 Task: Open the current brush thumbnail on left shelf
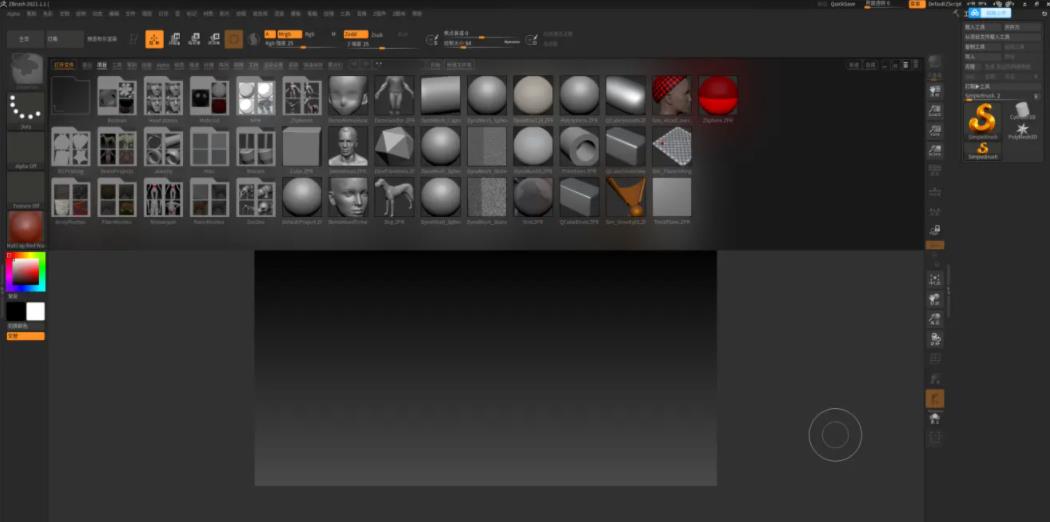click(26, 70)
